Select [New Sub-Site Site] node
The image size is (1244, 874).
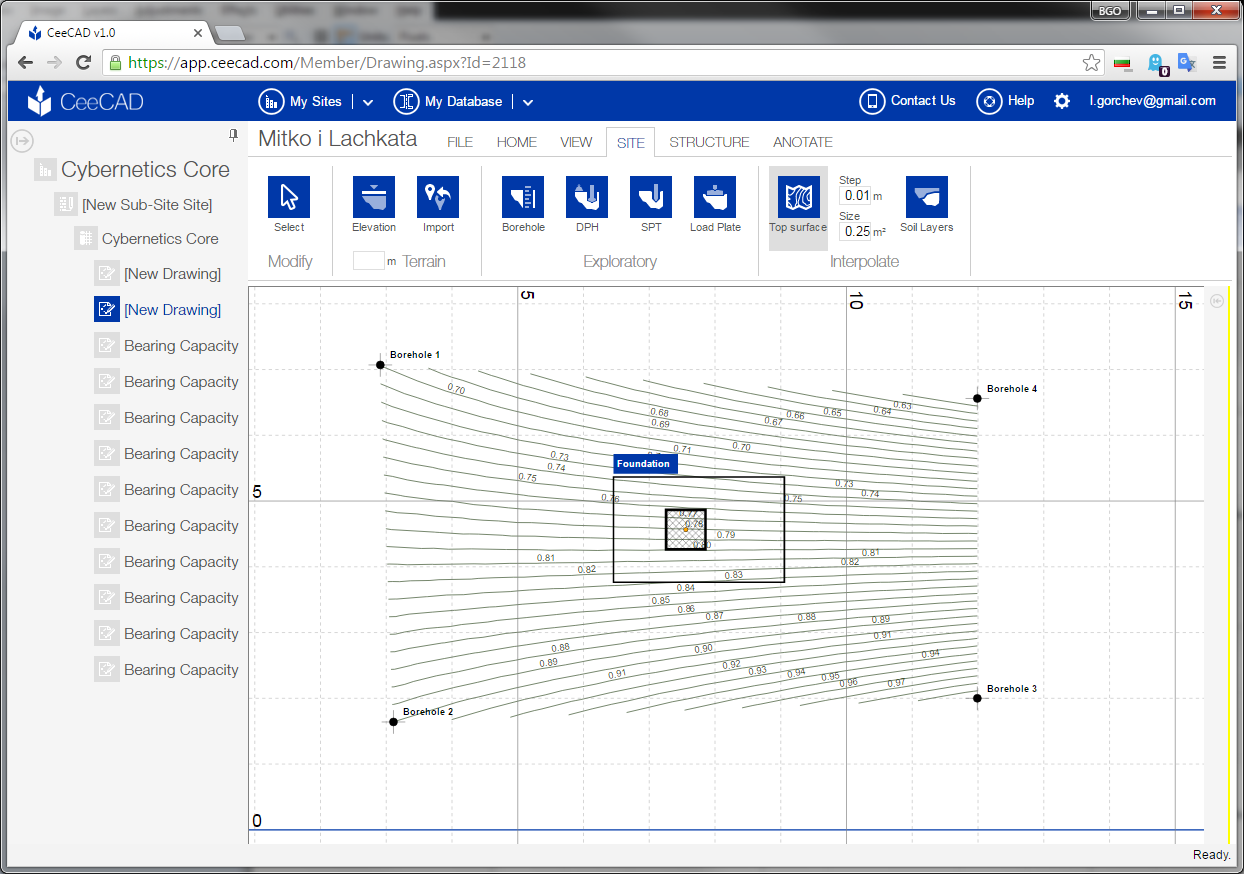[147, 205]
